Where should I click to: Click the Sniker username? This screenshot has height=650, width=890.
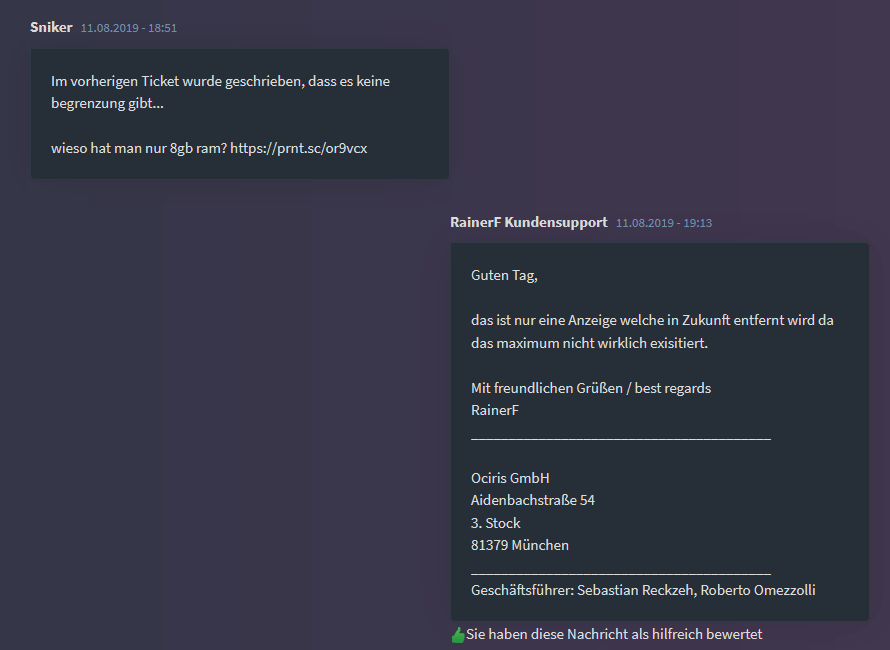click(x=51, y=27)
